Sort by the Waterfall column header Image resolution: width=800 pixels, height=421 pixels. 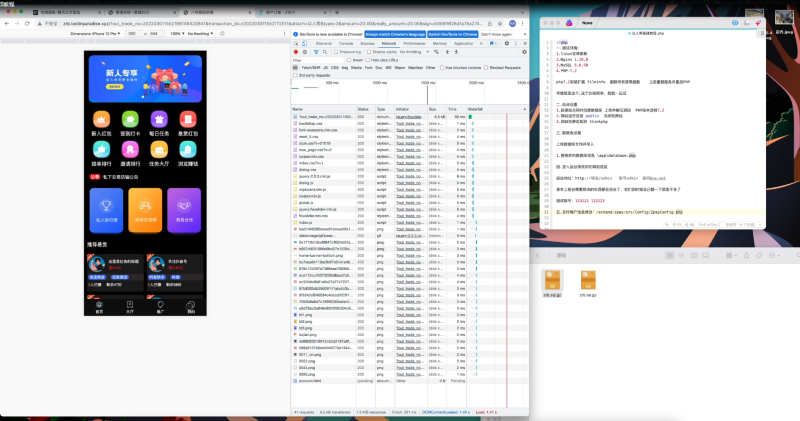click(x=496, y=109)
